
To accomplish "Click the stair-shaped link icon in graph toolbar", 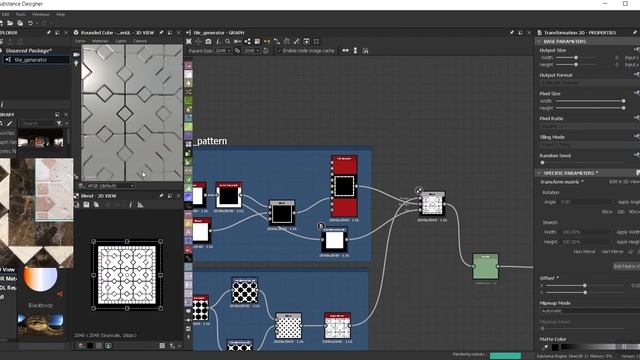I will coord(277,41).
